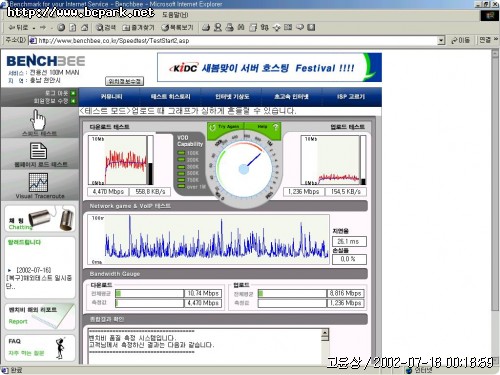Select the 154,5 KB/s upload value
500x375 pixels.
[346, 192]
